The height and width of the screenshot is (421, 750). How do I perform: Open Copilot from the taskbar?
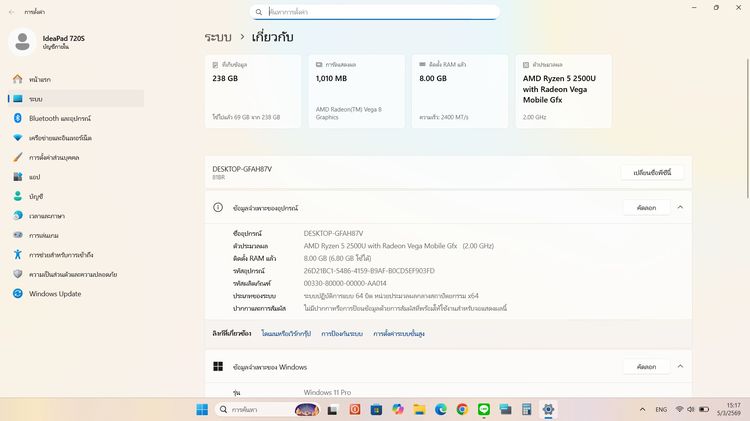pyautogui.click(x=397, y=410)
